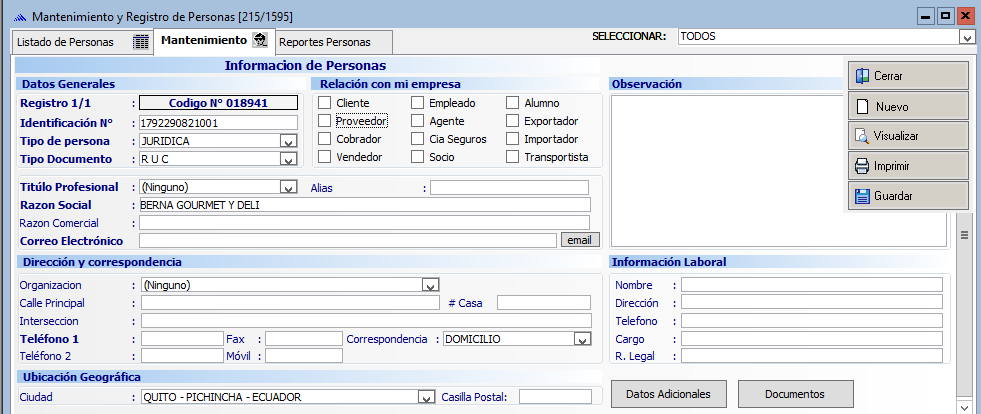Viewport: 981px width, 414px height.
Task: Switch to Reportes Personas tab
Action: coord(324,42)
